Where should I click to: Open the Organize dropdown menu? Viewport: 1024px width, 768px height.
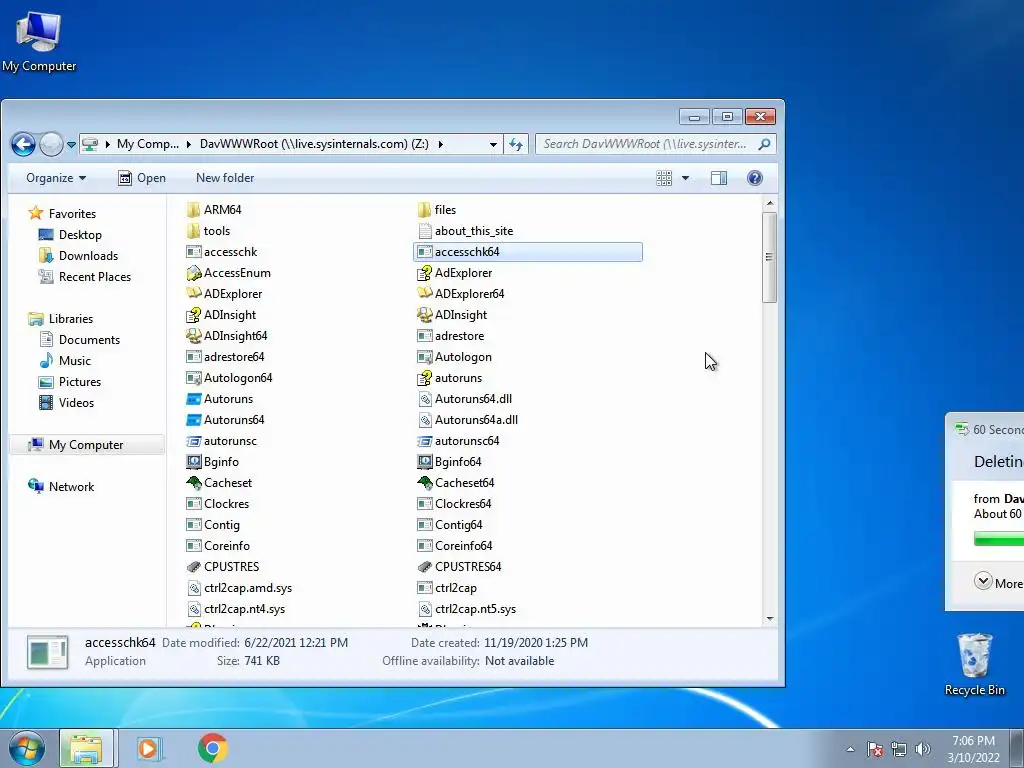pyautogui.click(x=56, y=178)
